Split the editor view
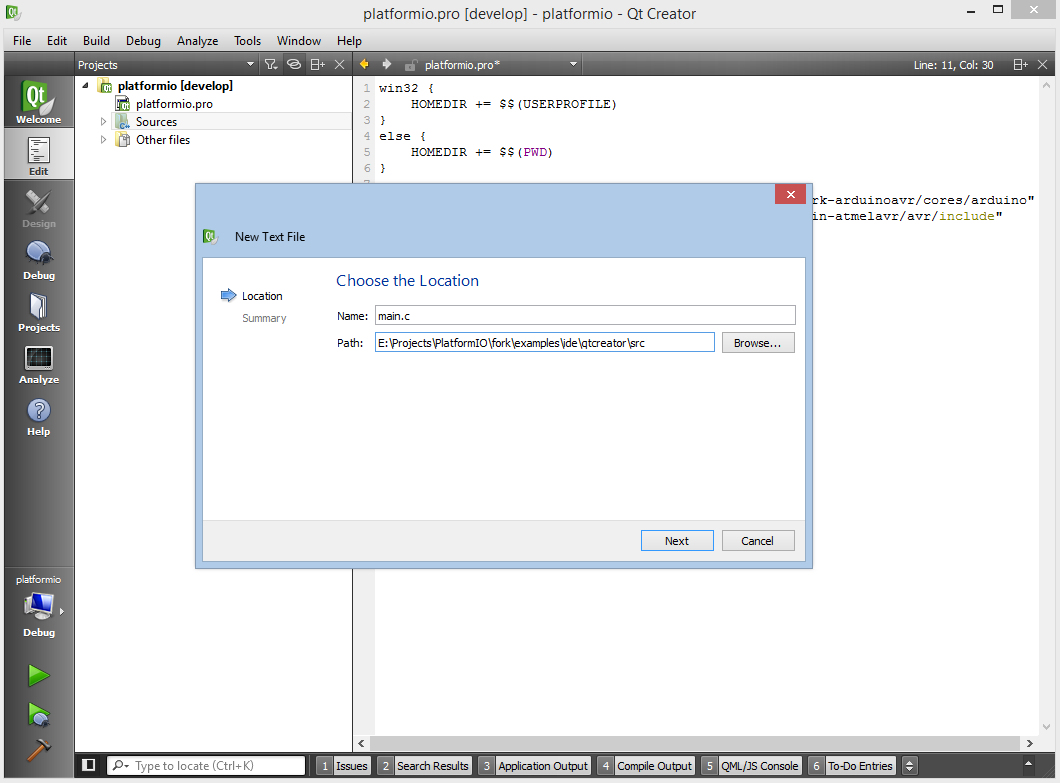1060x783 pixels. [1020, 64]
